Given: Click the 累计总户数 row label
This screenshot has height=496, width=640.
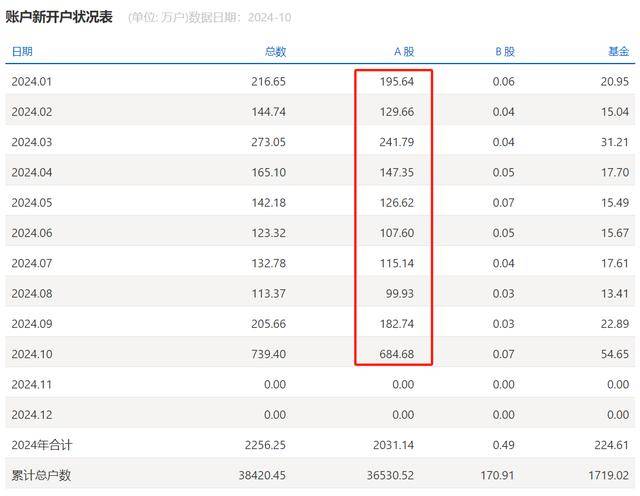Looking at the screenshot, I should [40, 475].
